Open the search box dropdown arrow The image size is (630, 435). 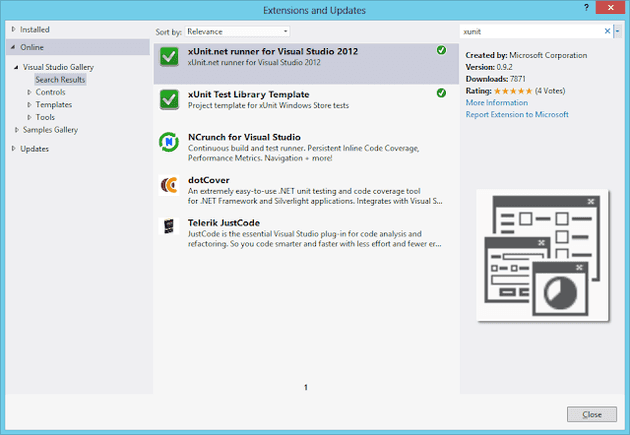pos(618,31)
